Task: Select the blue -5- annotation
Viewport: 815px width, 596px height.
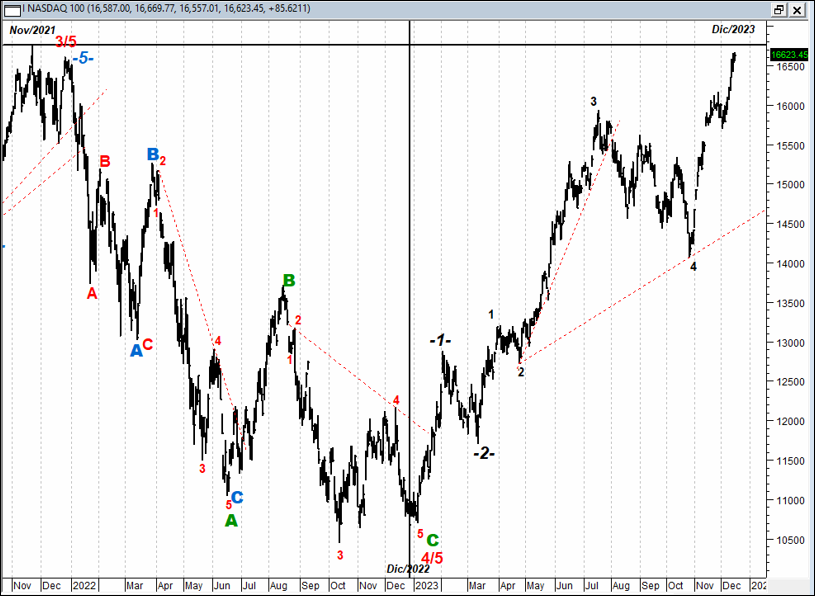Action: pos(83,59)
